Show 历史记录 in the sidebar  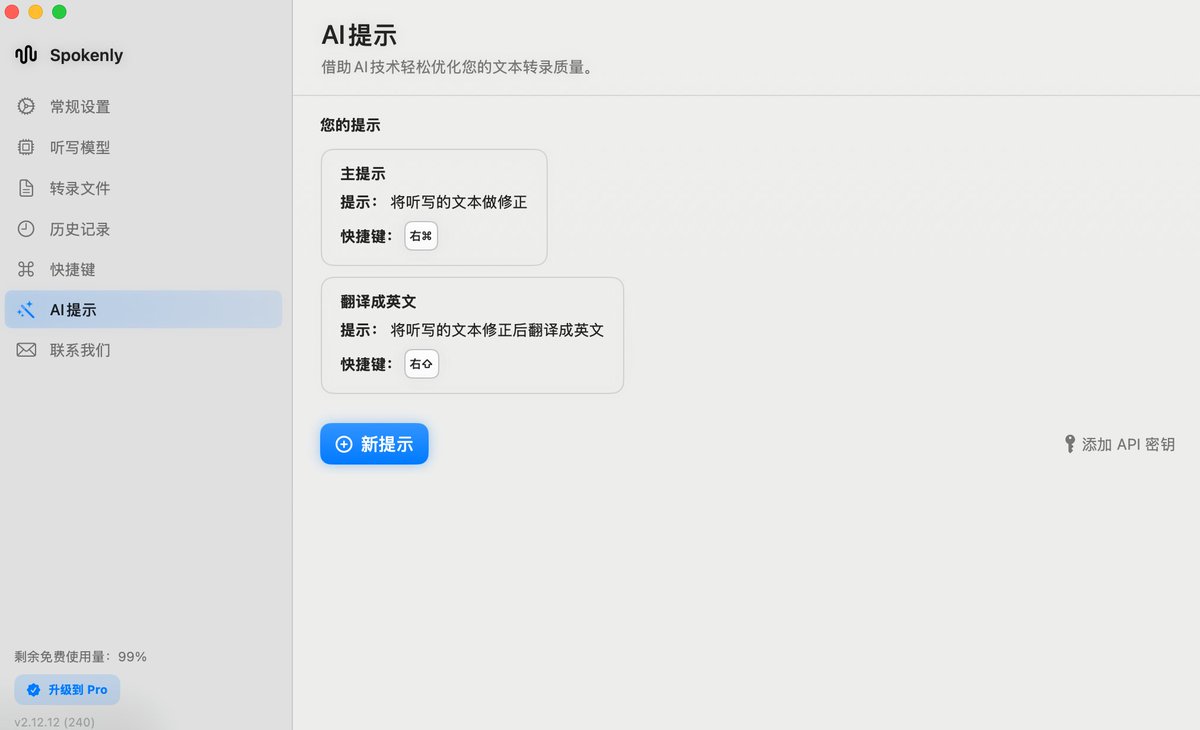143,229
